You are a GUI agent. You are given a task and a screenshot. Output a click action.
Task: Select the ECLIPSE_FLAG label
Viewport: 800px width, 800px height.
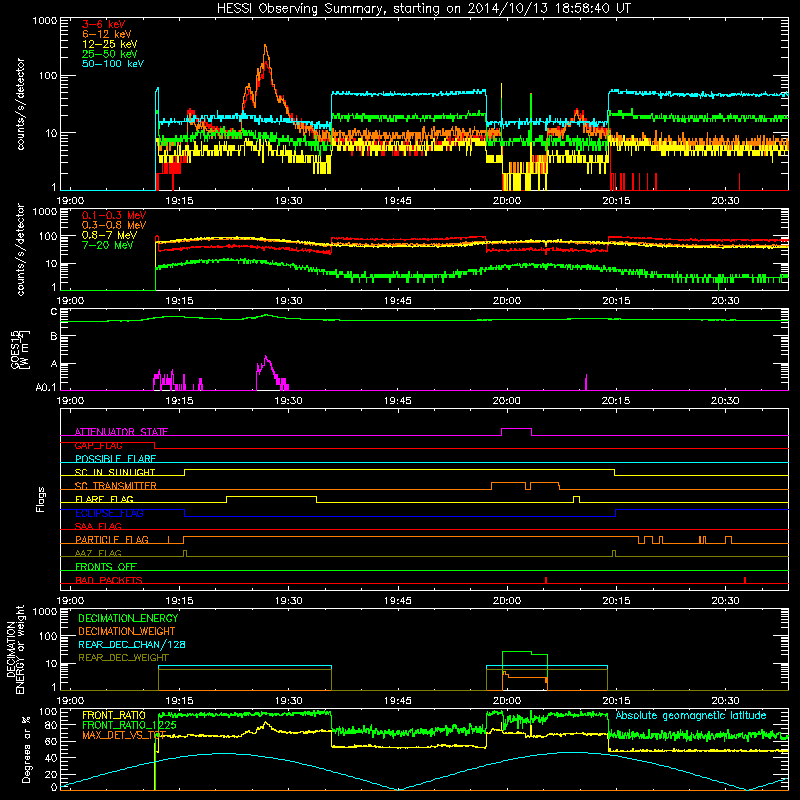pos(109,513)
